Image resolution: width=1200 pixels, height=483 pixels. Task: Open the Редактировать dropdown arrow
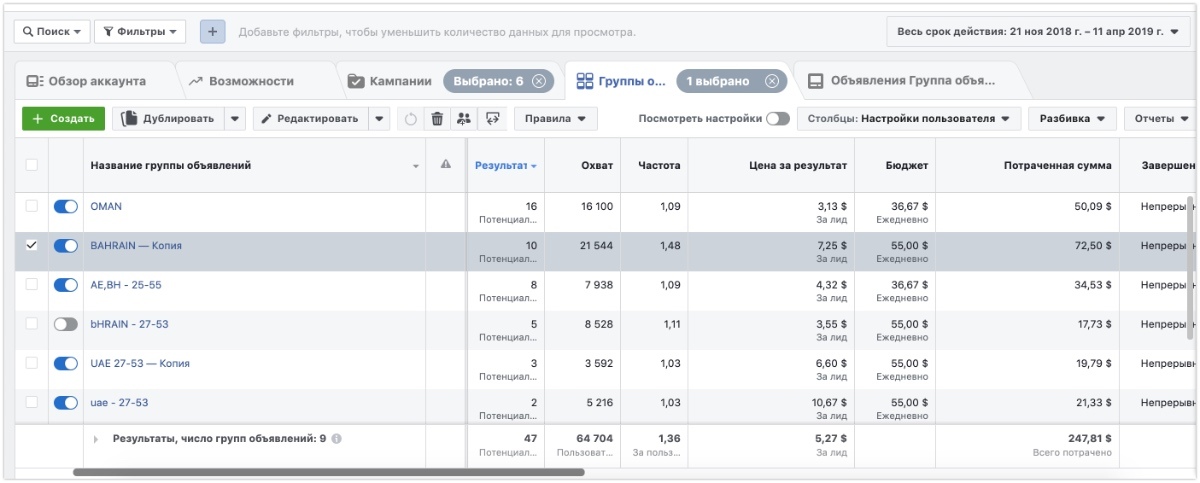(378, 119)
